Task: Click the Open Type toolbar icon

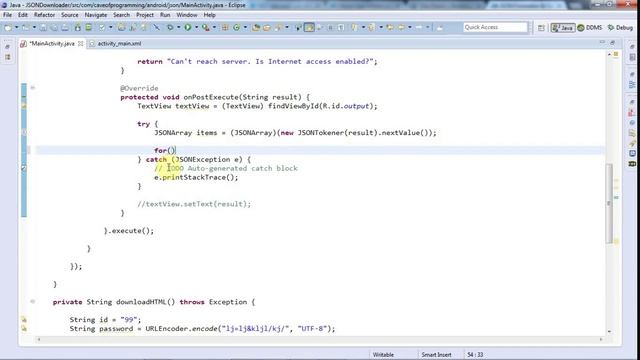Action: pyautogui.click(x=256, y=27)
